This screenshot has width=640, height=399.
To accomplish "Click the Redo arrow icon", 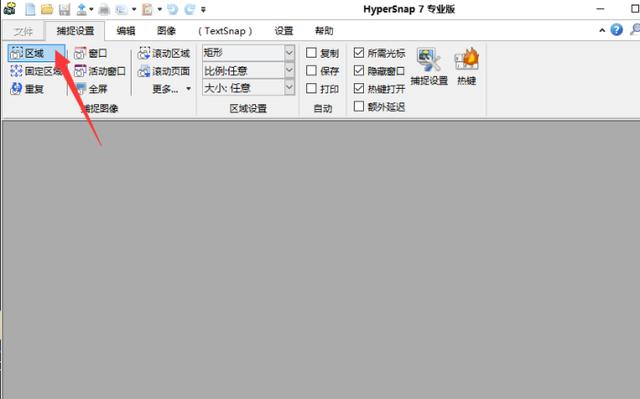I will coord(189,9).
